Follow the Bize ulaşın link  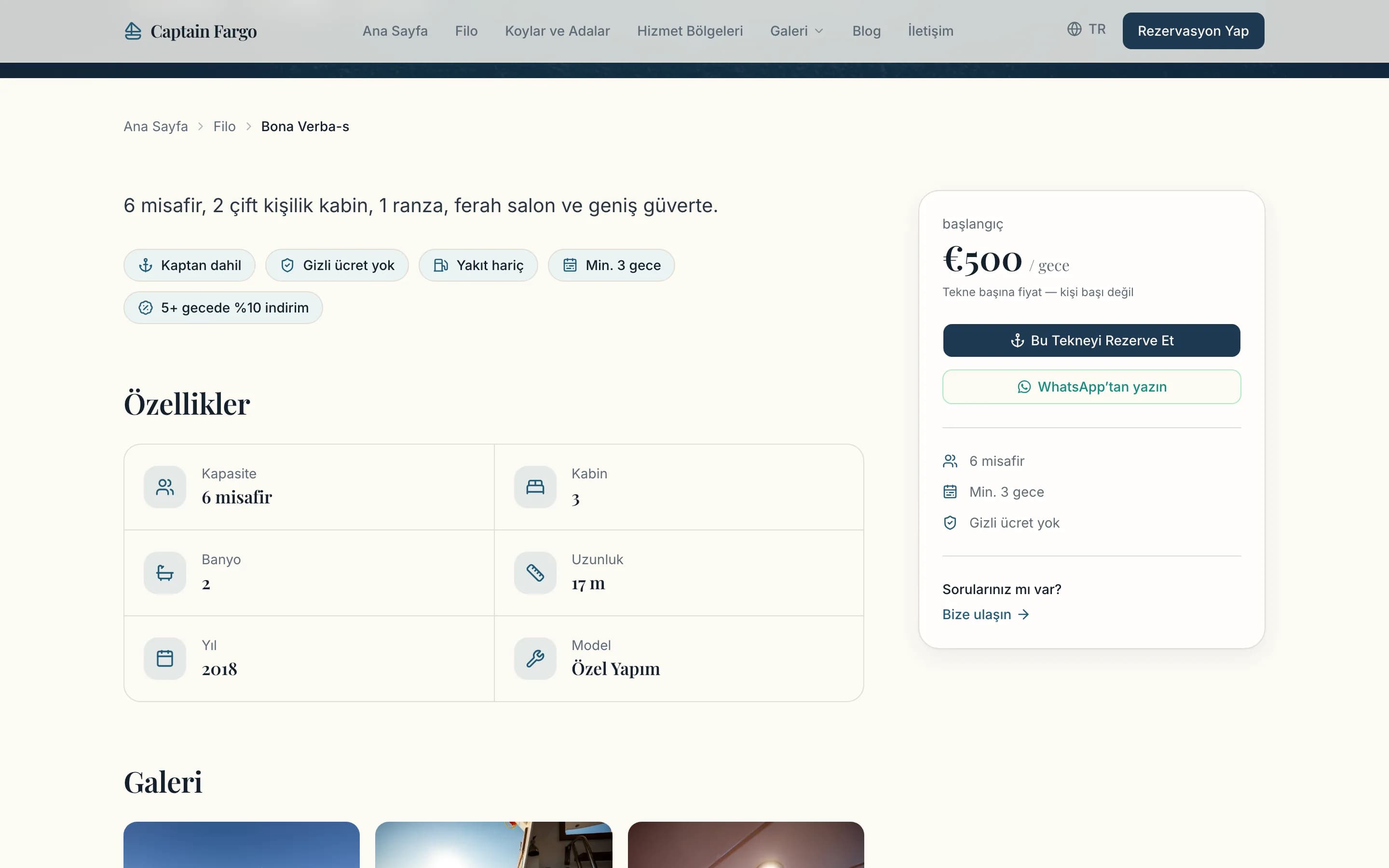click(985, 614)
